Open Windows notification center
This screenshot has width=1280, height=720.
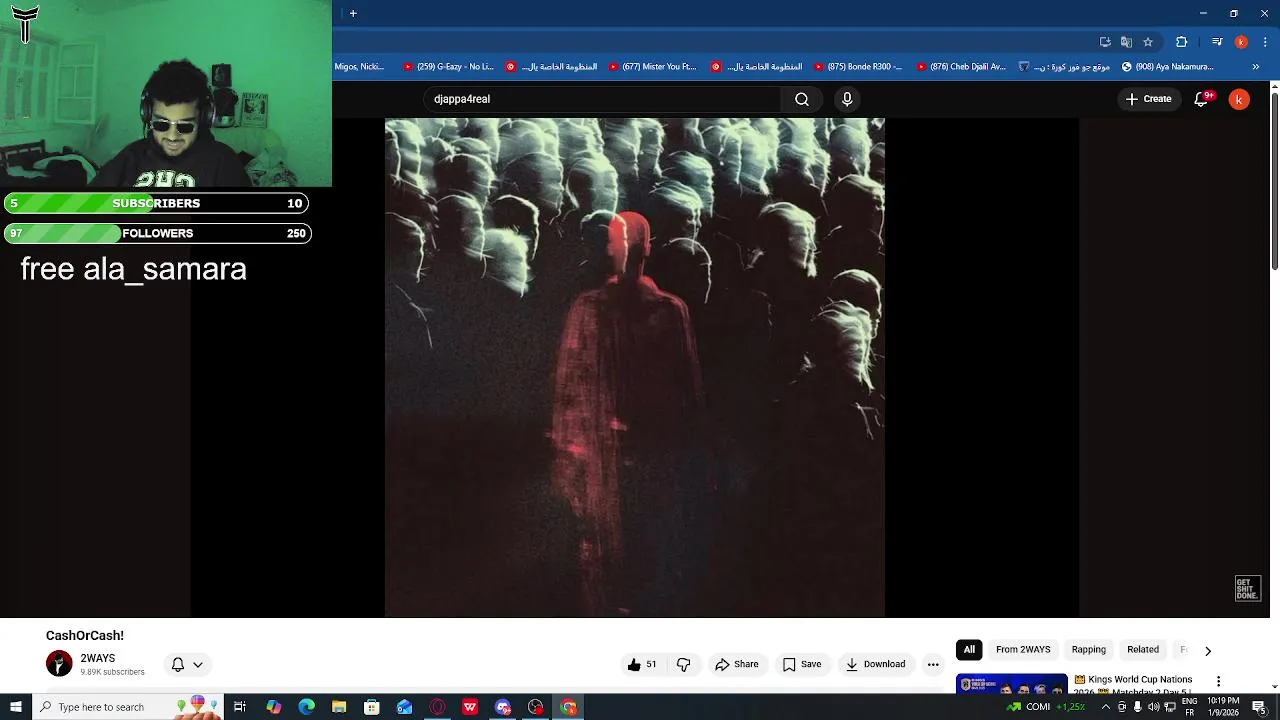click(1259, 707)
